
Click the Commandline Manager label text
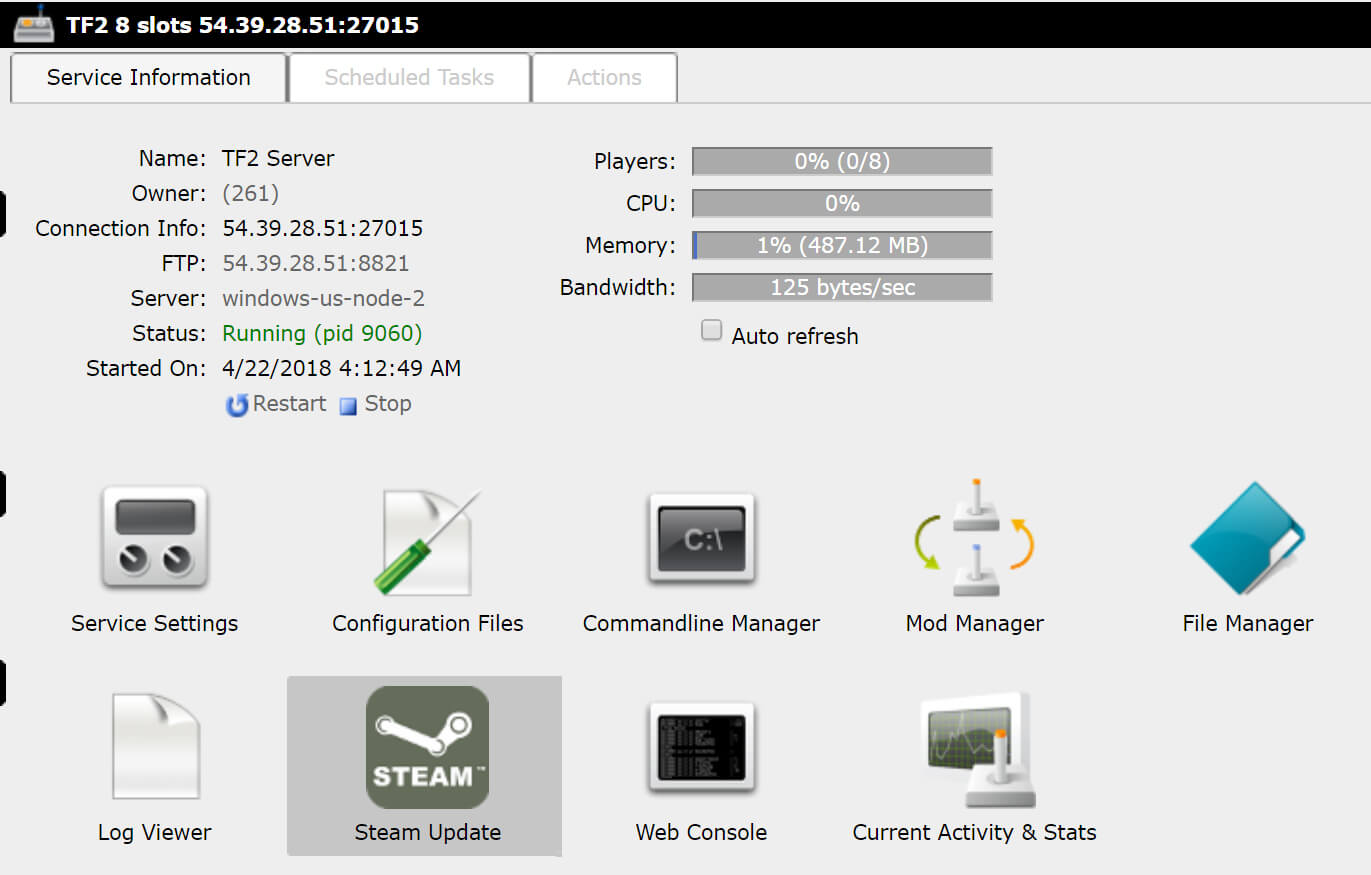pyautogui.click(x=701, y=623)
